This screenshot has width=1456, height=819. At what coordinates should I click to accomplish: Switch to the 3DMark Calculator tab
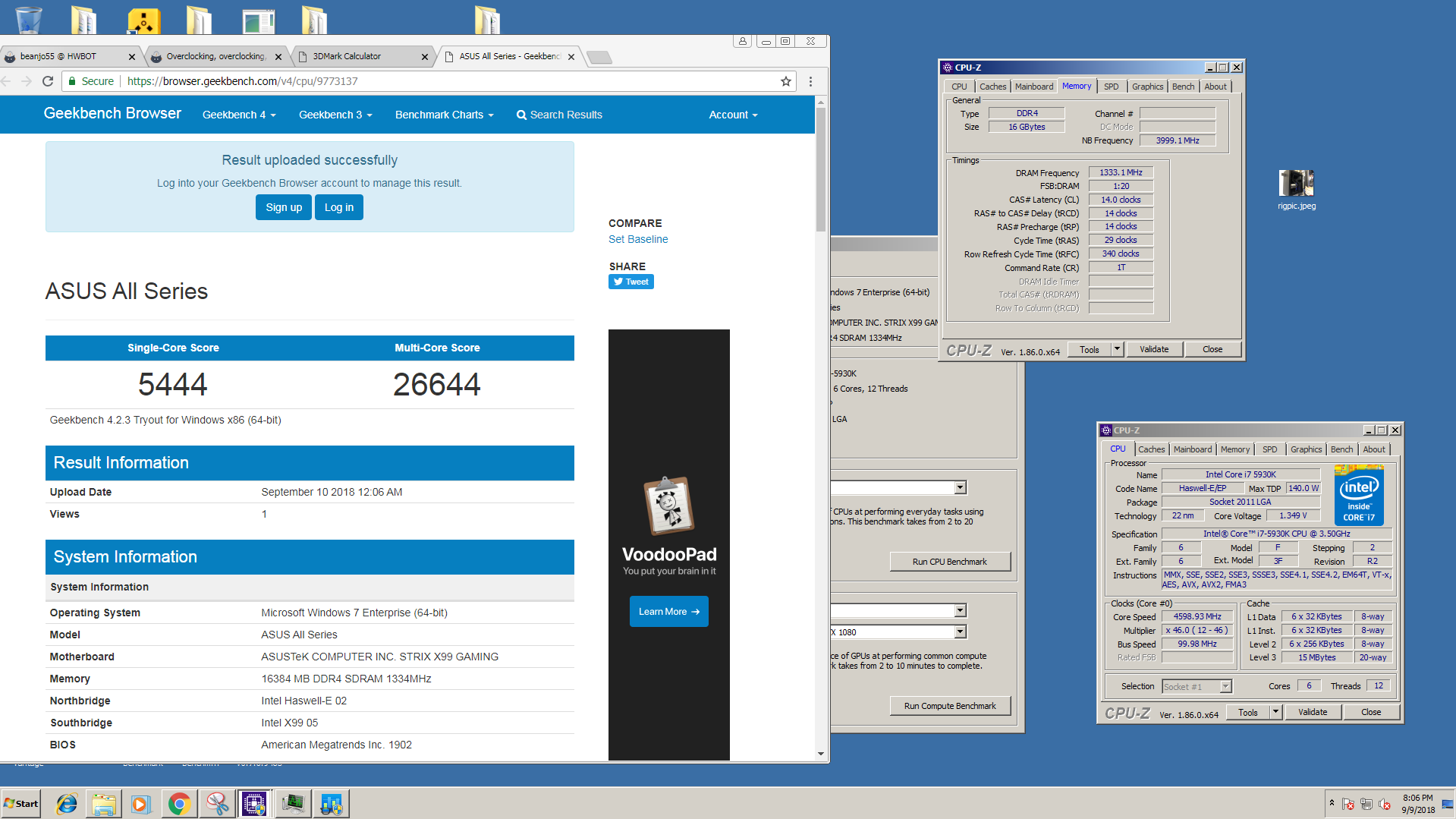361,56
